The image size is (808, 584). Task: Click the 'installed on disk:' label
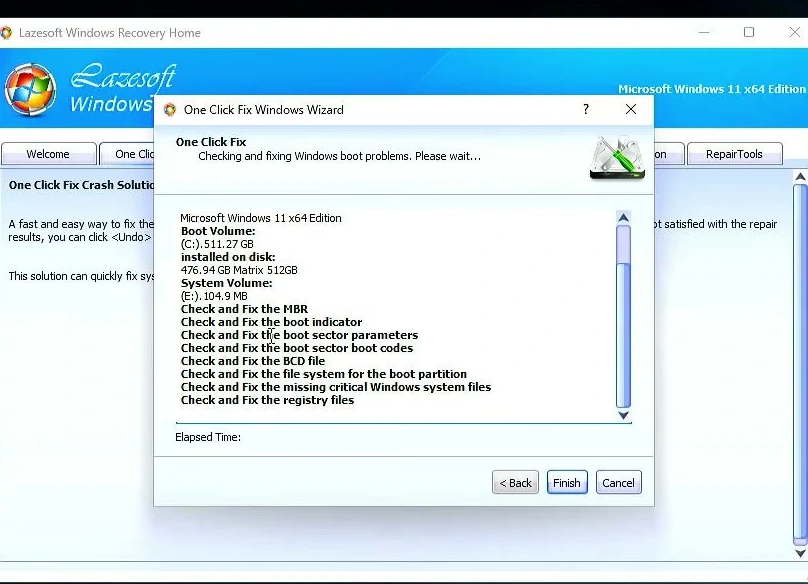tap(228, 257)
